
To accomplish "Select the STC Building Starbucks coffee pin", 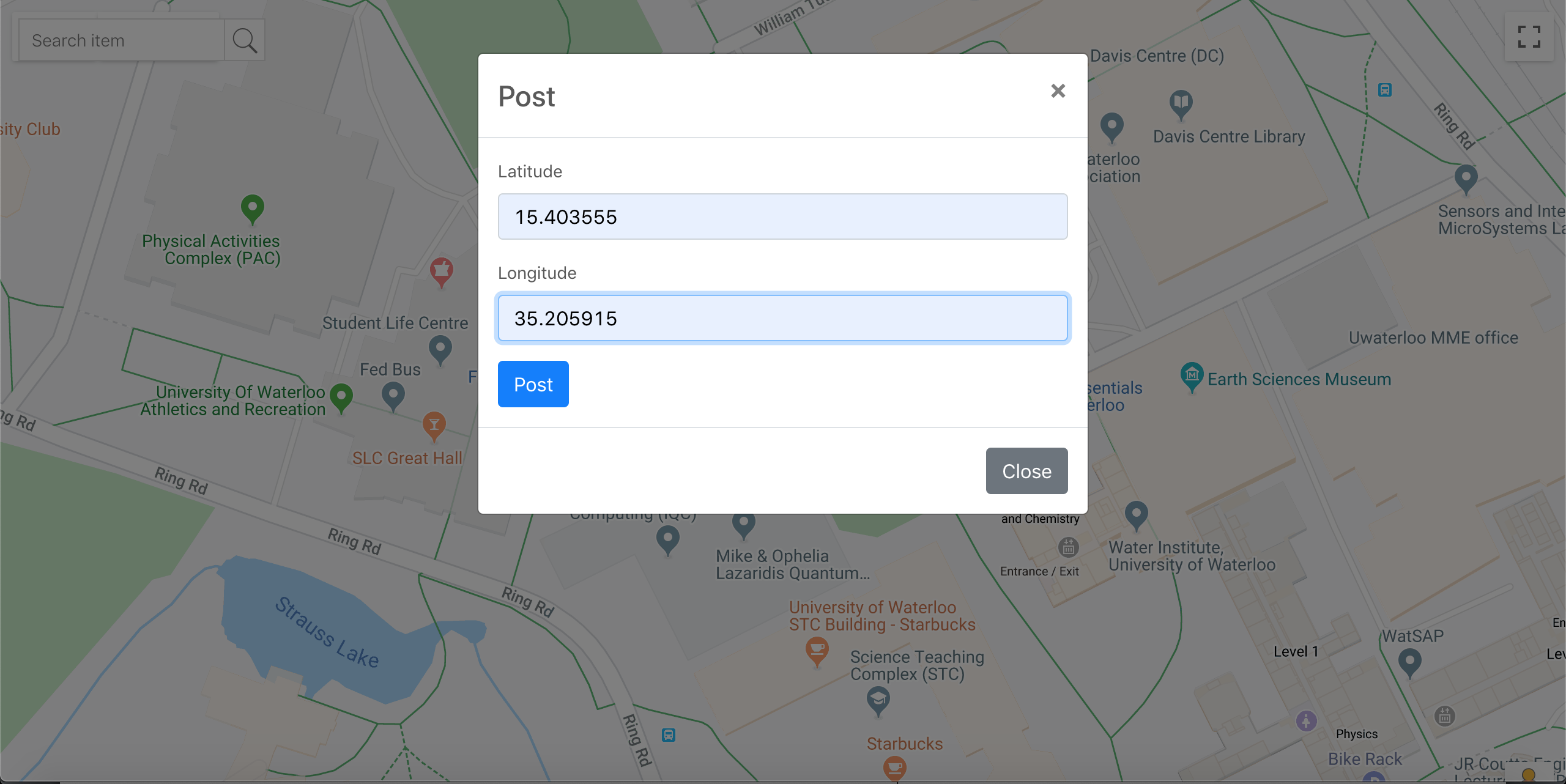I will (x=817, y=650).
